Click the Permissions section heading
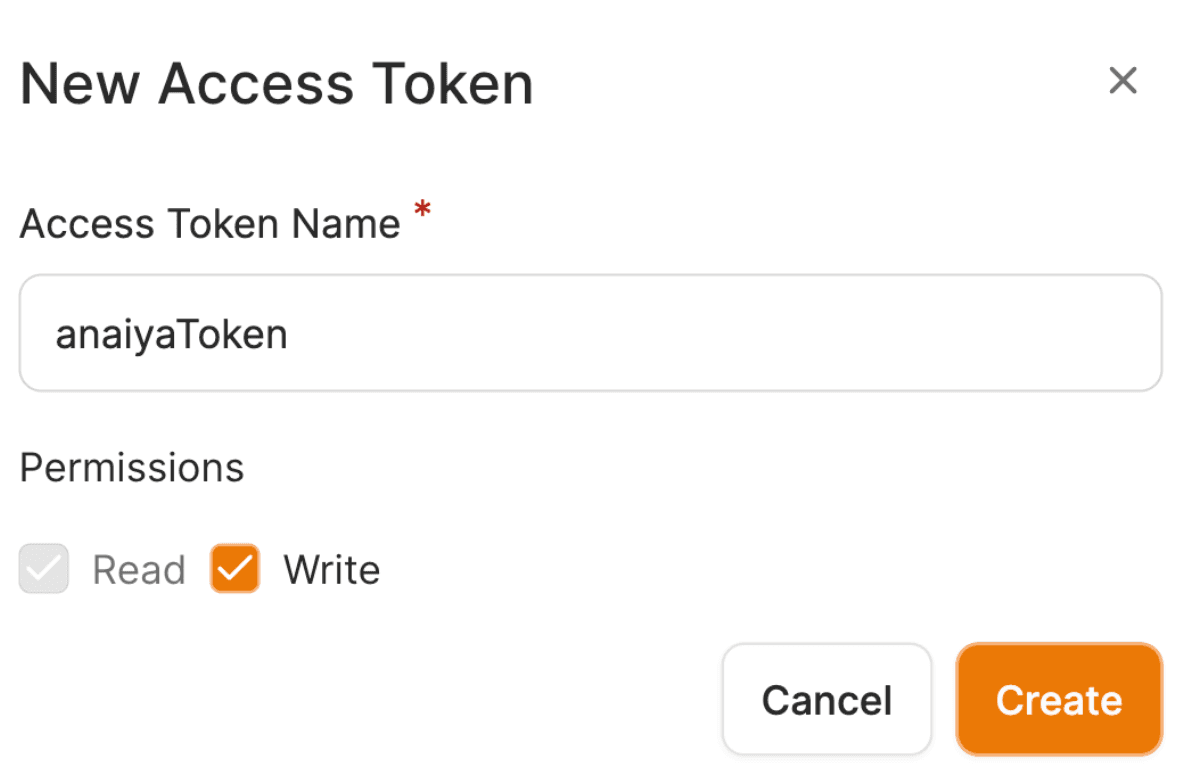This screenshot has width=1182, height=782. [x=132, y=467]
